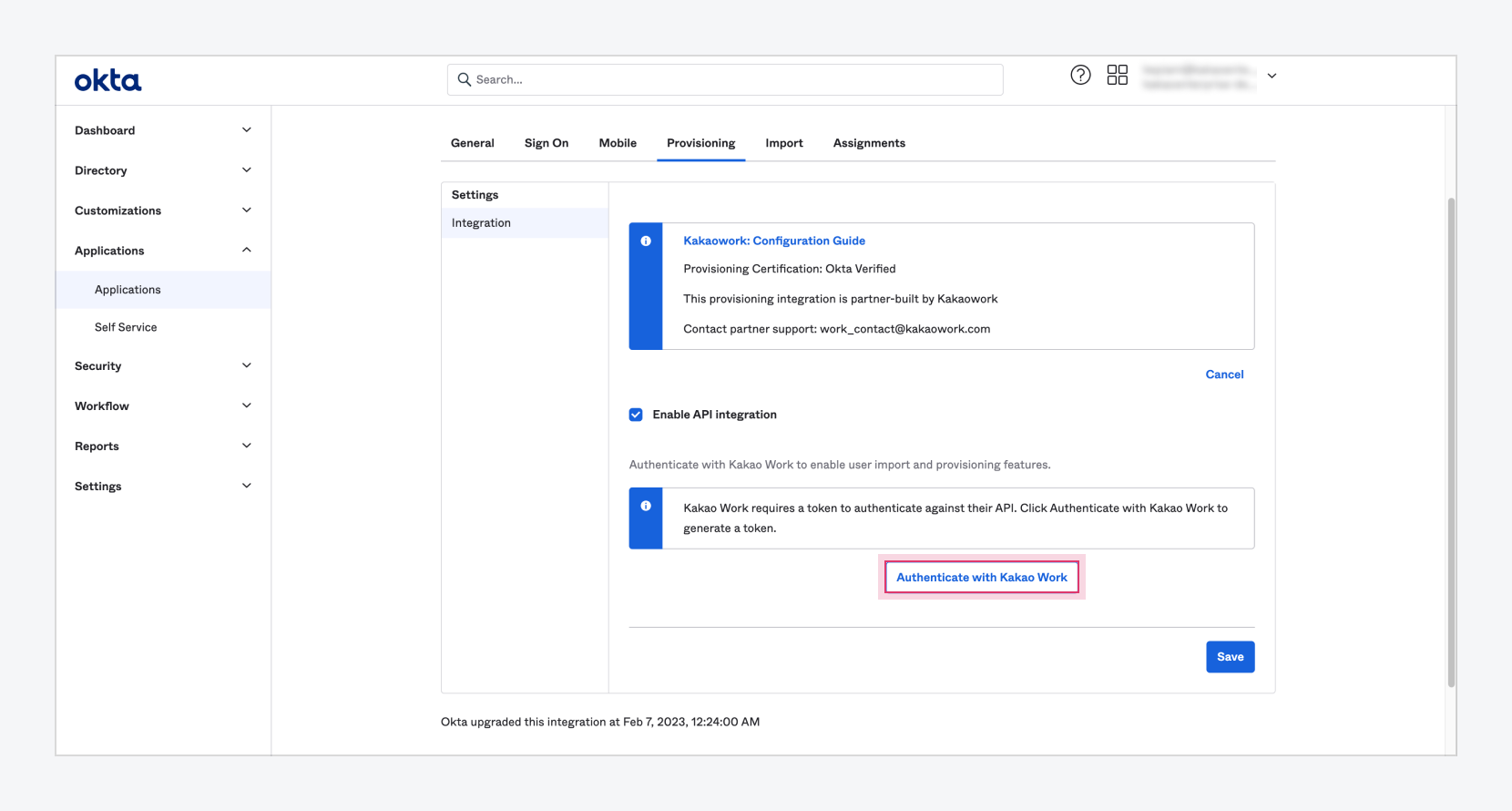1512x811 pixels.
Task: Click the search magnifier icon
Action: tap(465, 79)
